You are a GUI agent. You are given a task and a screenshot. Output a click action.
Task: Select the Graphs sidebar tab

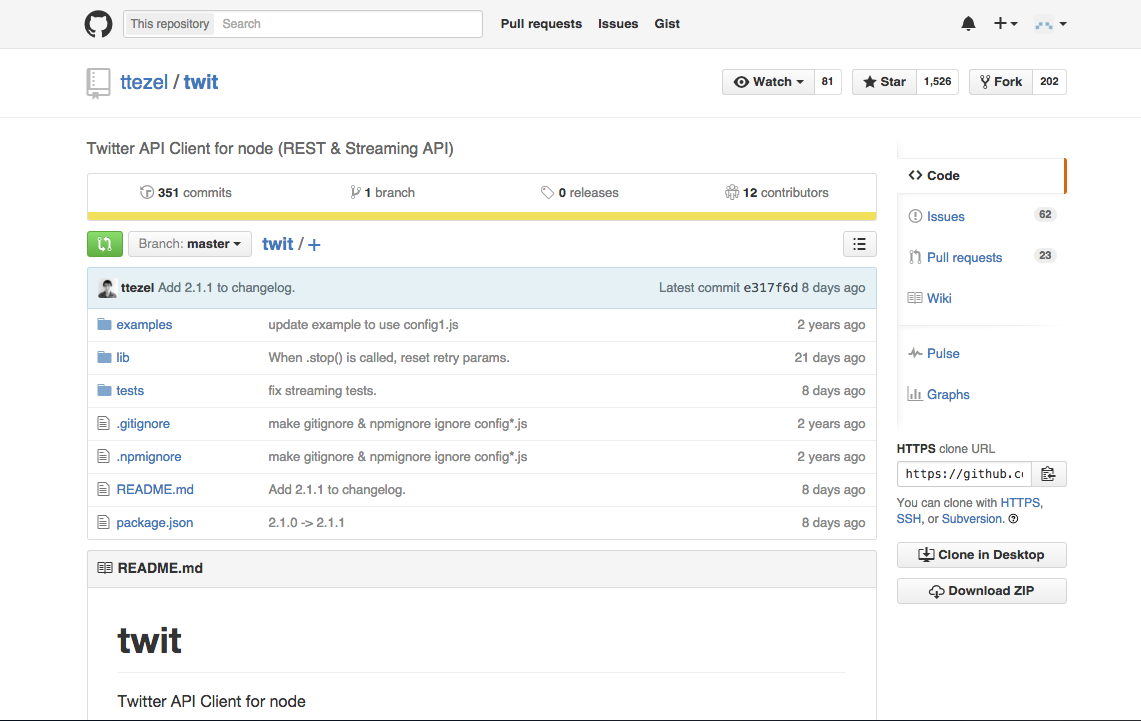click(x=981, y=394)
